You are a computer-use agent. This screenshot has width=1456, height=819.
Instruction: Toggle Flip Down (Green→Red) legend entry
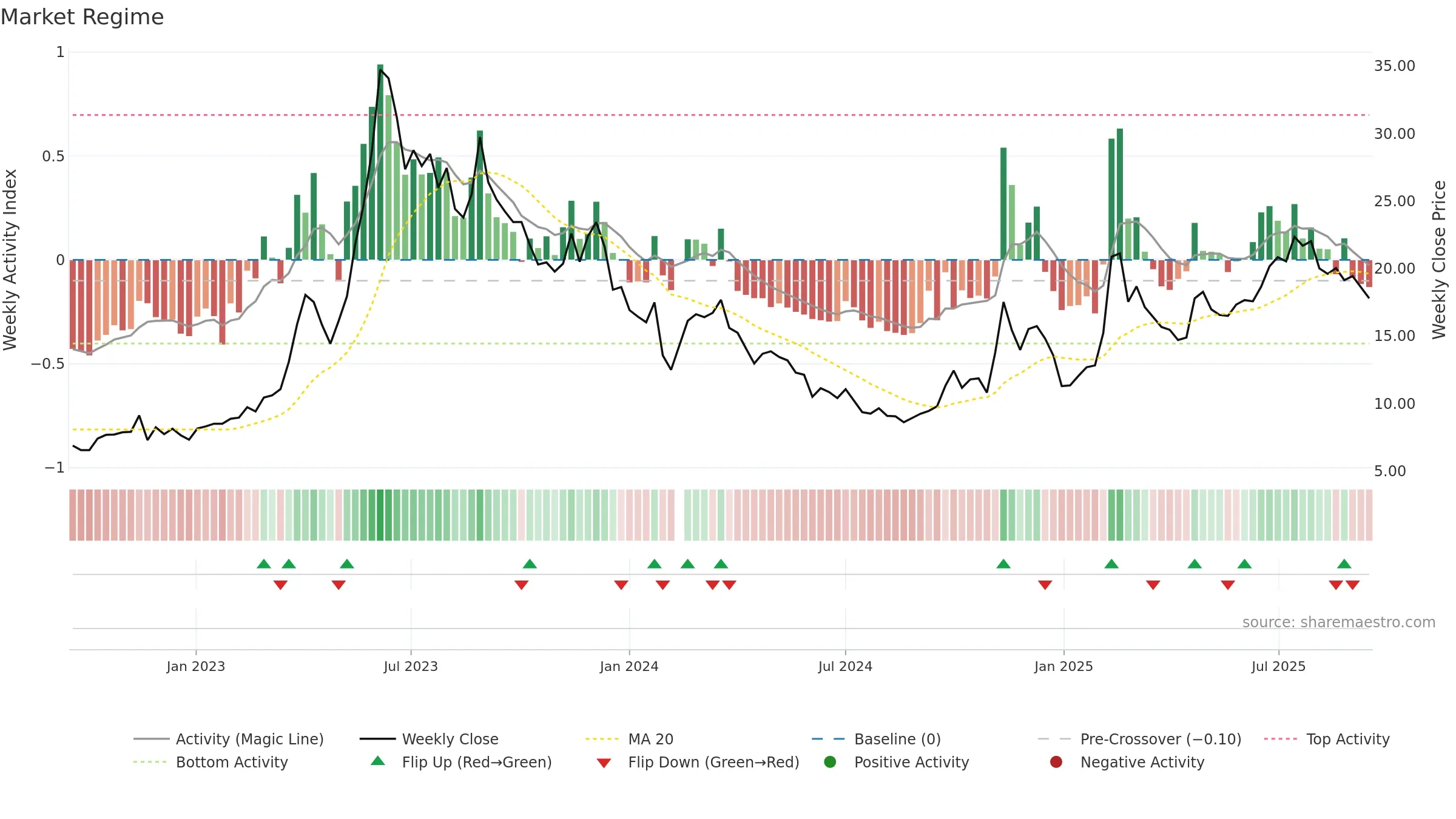[x=698, y=762]
